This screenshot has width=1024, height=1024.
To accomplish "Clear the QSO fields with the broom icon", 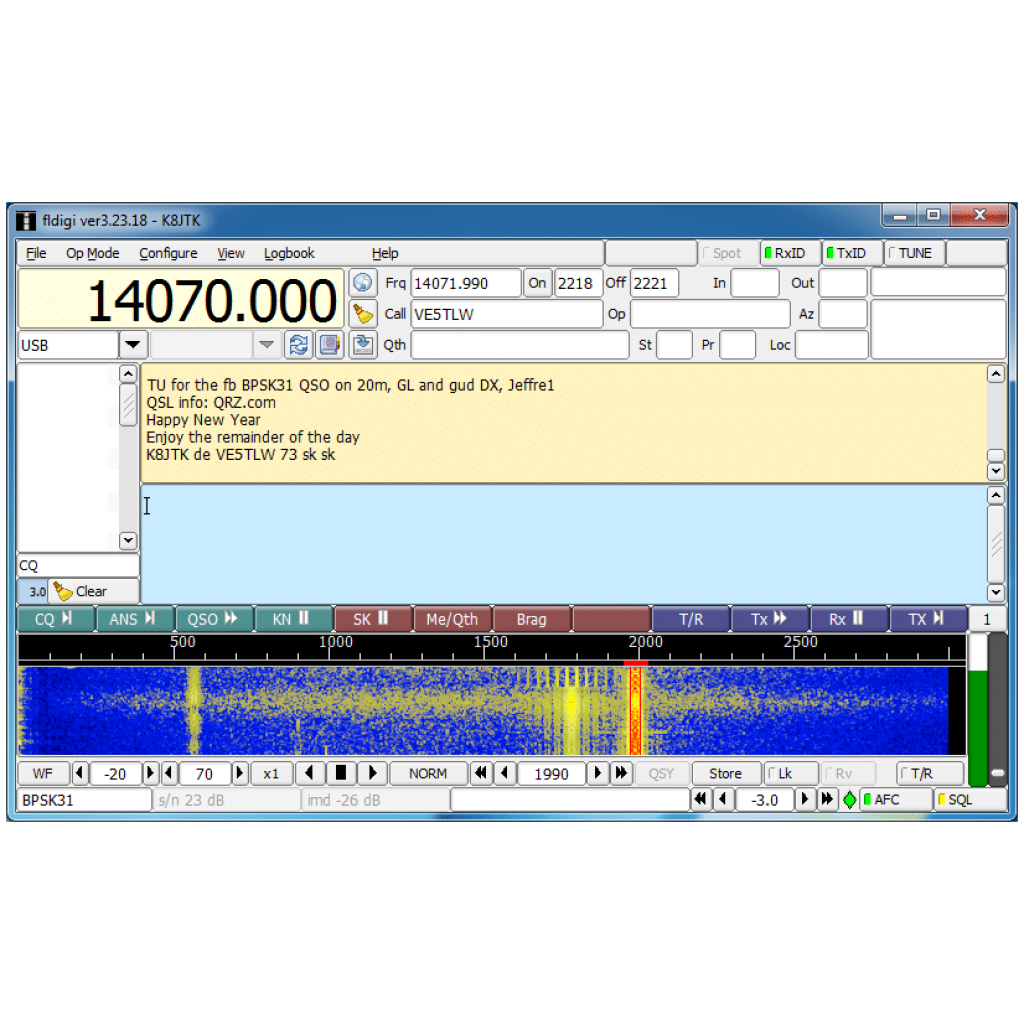I will (361, 313).
